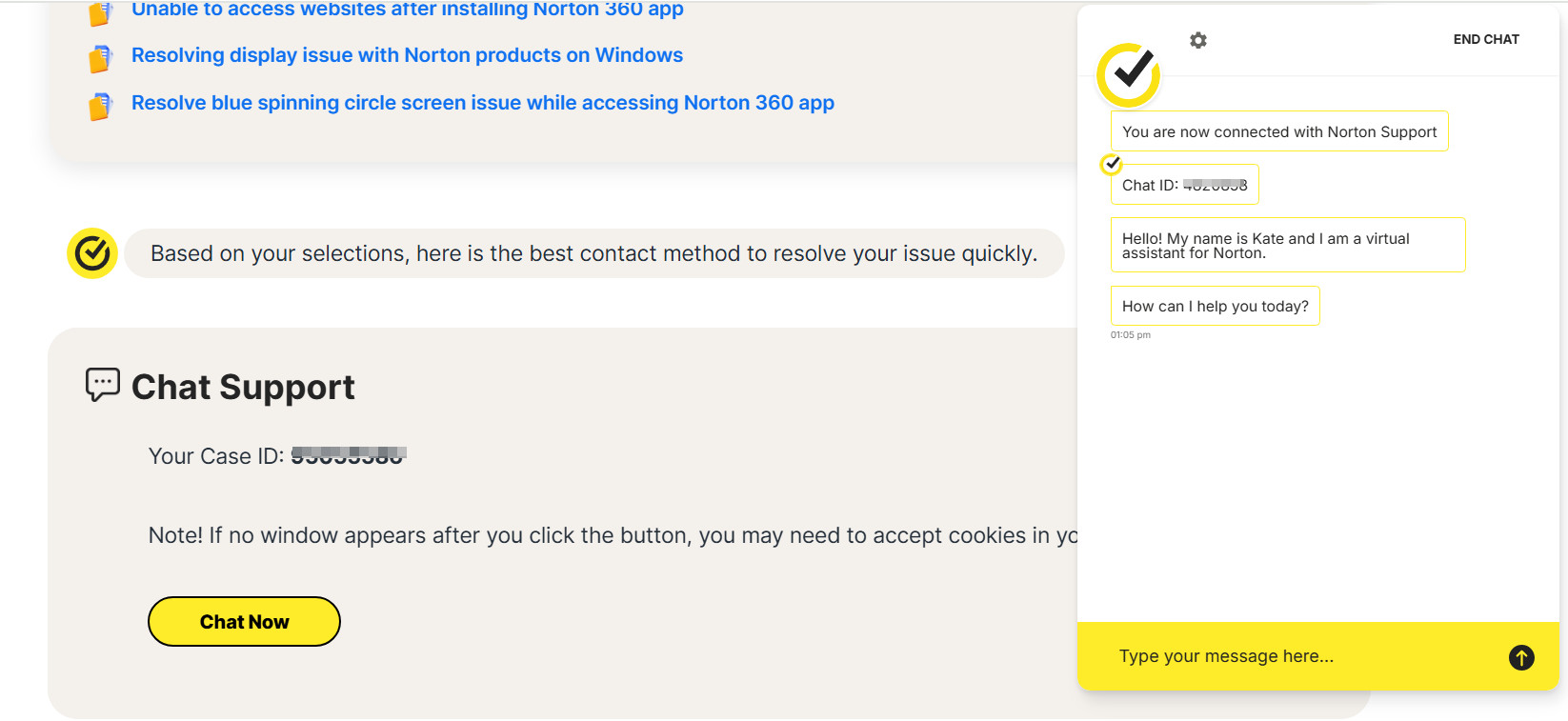Click the Norton checkmark icon beside the recommendation message
Image resolution: width=1568 pixels, height=721 pixels.
[x=92, y=253]
